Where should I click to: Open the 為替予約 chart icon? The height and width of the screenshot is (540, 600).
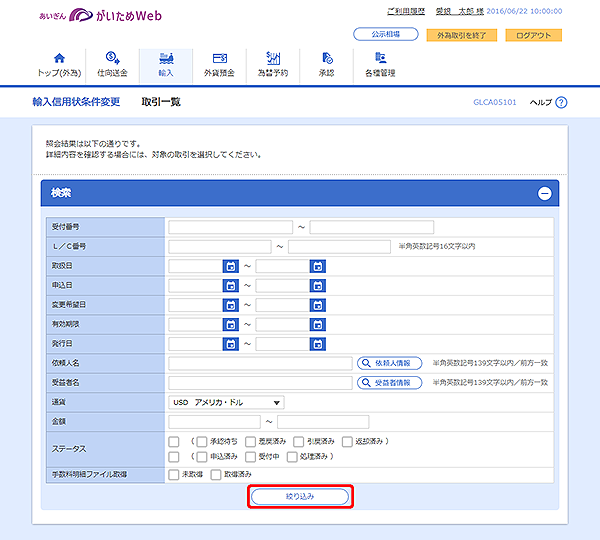click(273, 58)
